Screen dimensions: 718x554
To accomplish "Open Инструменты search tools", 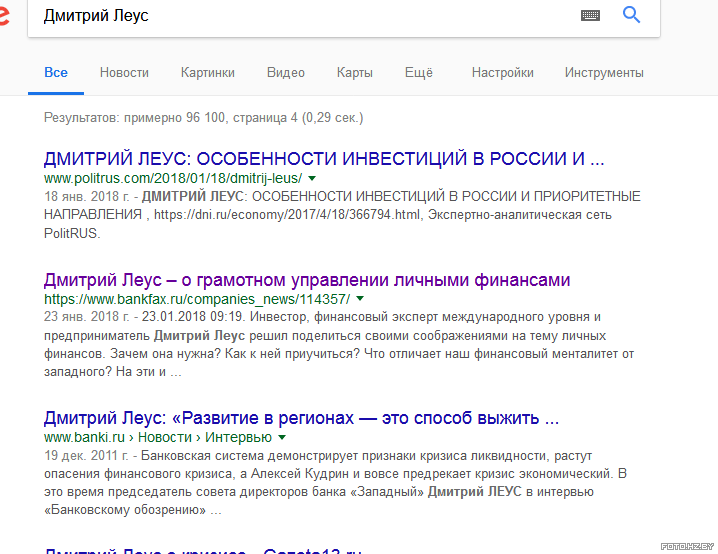I will [x=604, y=72].
